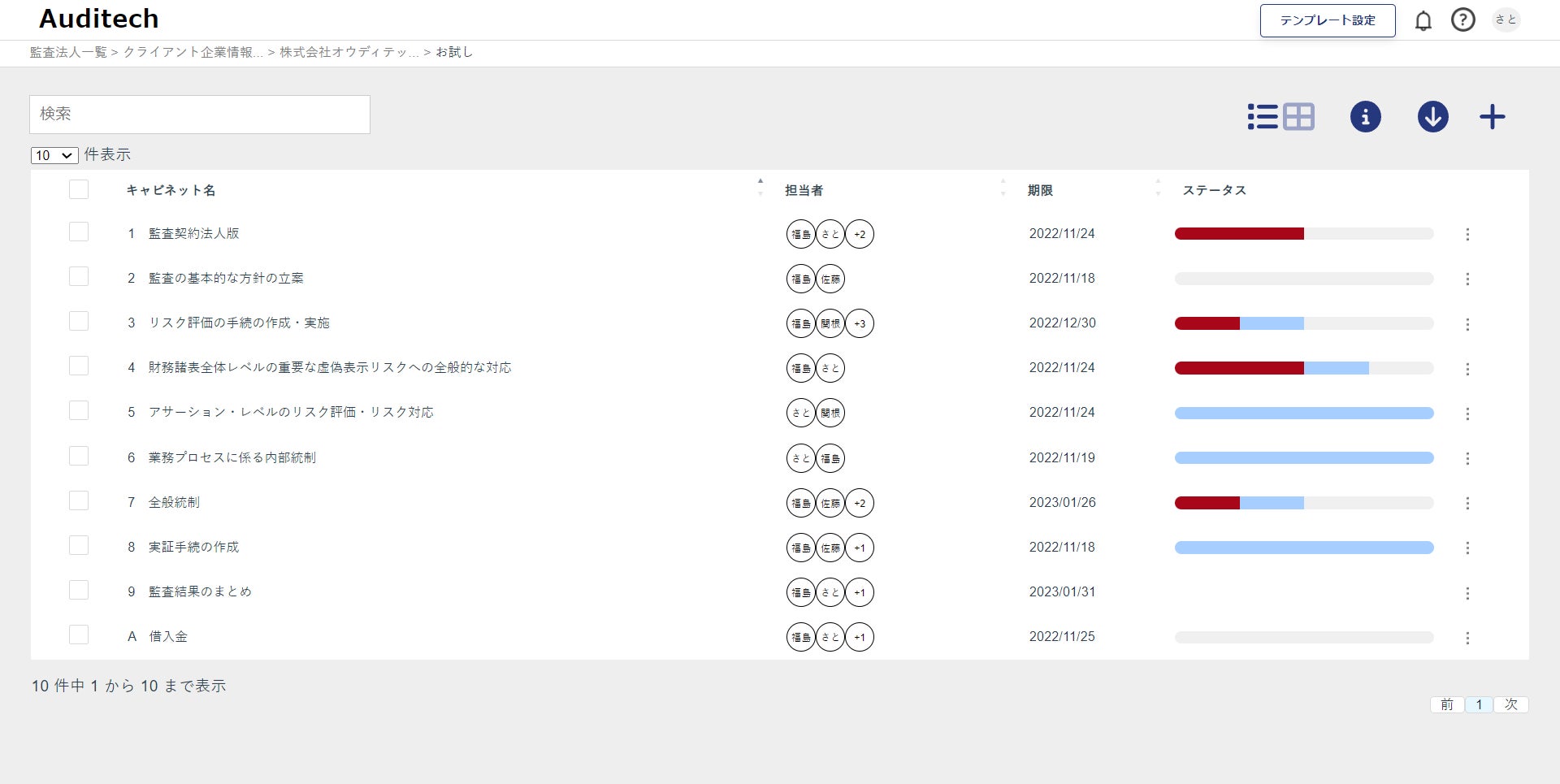
Task: Open the information icon
Action: pos(1366,117)
